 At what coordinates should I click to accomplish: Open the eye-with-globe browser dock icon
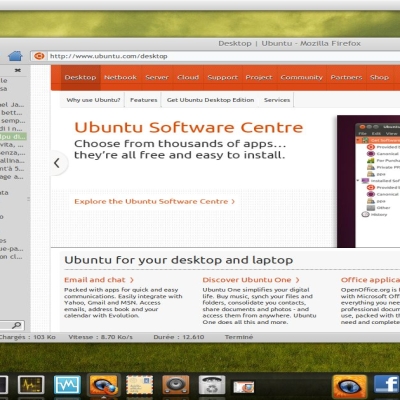tap(103, 385)
